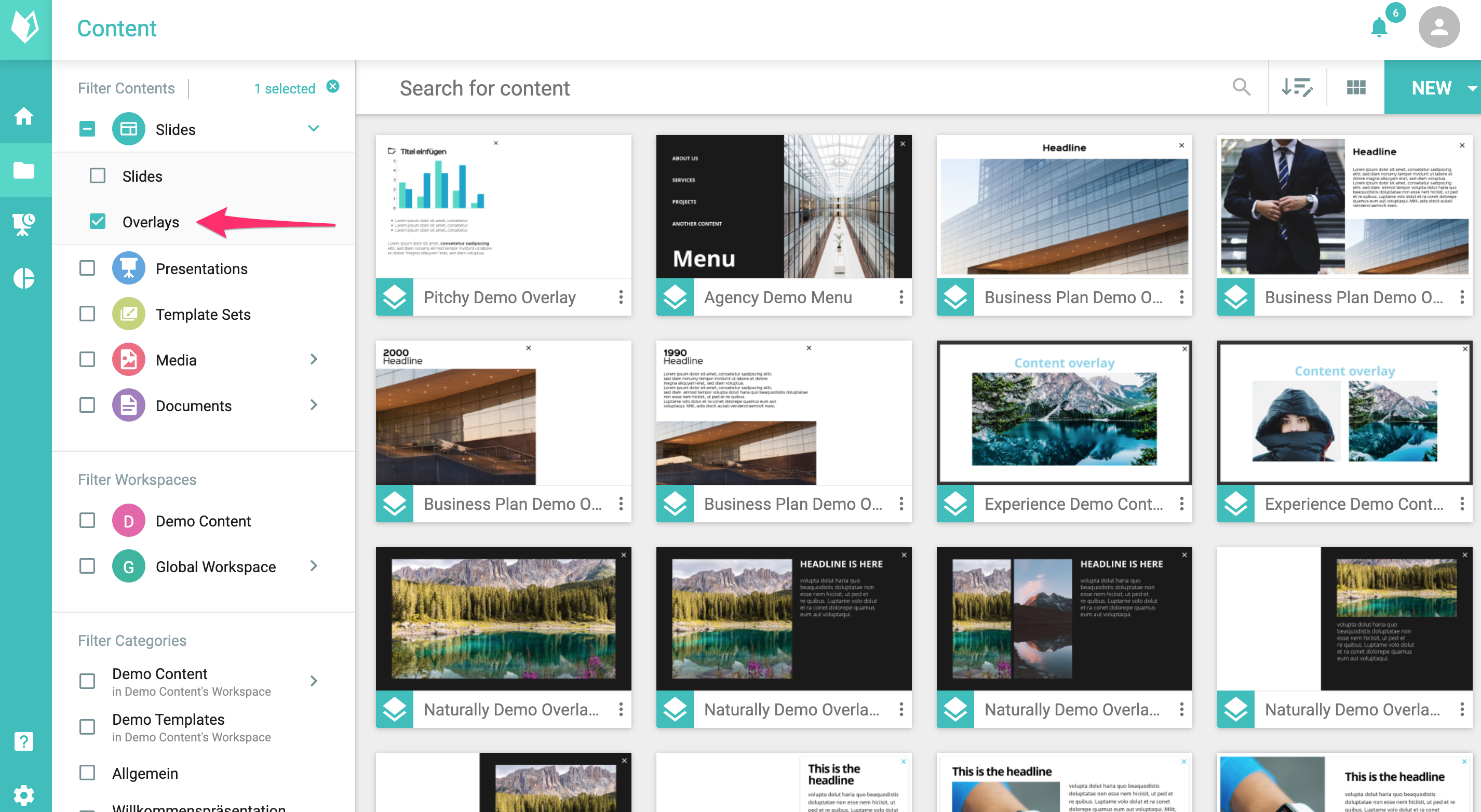Screen dimensions: 1481x812
Task: Select the Presentations filter label
Action: click(x=202, y=268)
